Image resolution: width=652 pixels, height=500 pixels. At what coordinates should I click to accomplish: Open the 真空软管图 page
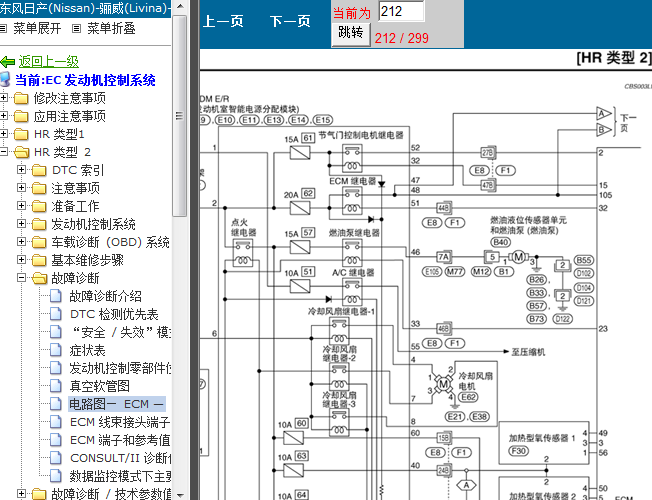pos(99,386)
